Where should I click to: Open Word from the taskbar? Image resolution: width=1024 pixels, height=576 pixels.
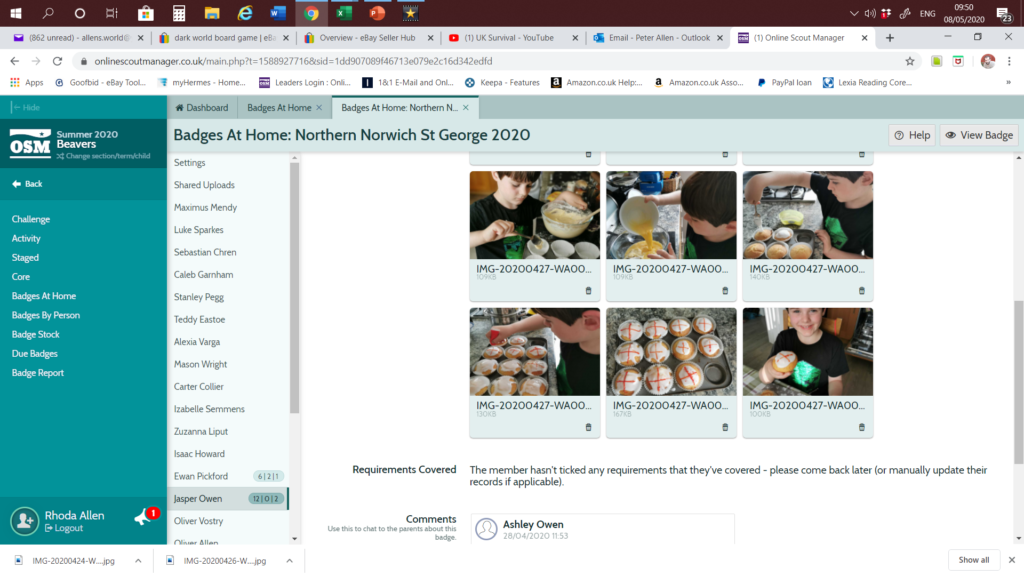[x=278, y=12]
